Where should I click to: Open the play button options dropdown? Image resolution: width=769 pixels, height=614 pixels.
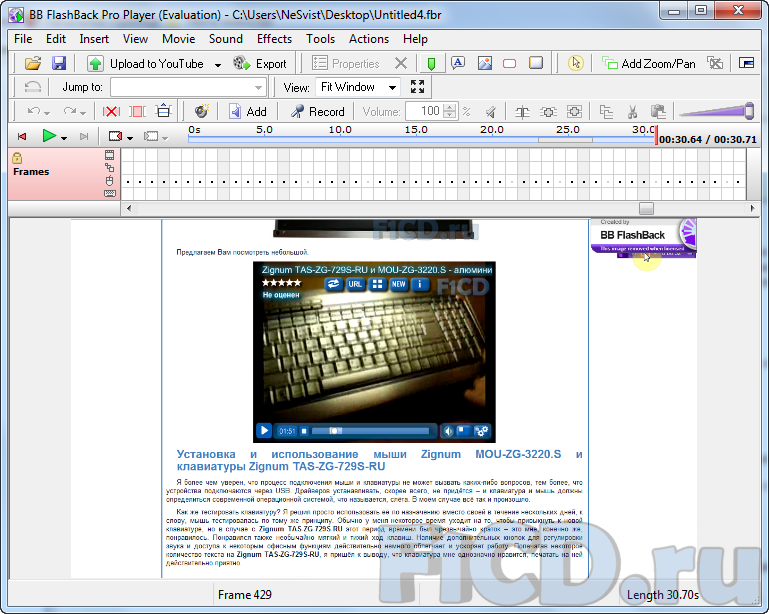(x=64, y=138)
